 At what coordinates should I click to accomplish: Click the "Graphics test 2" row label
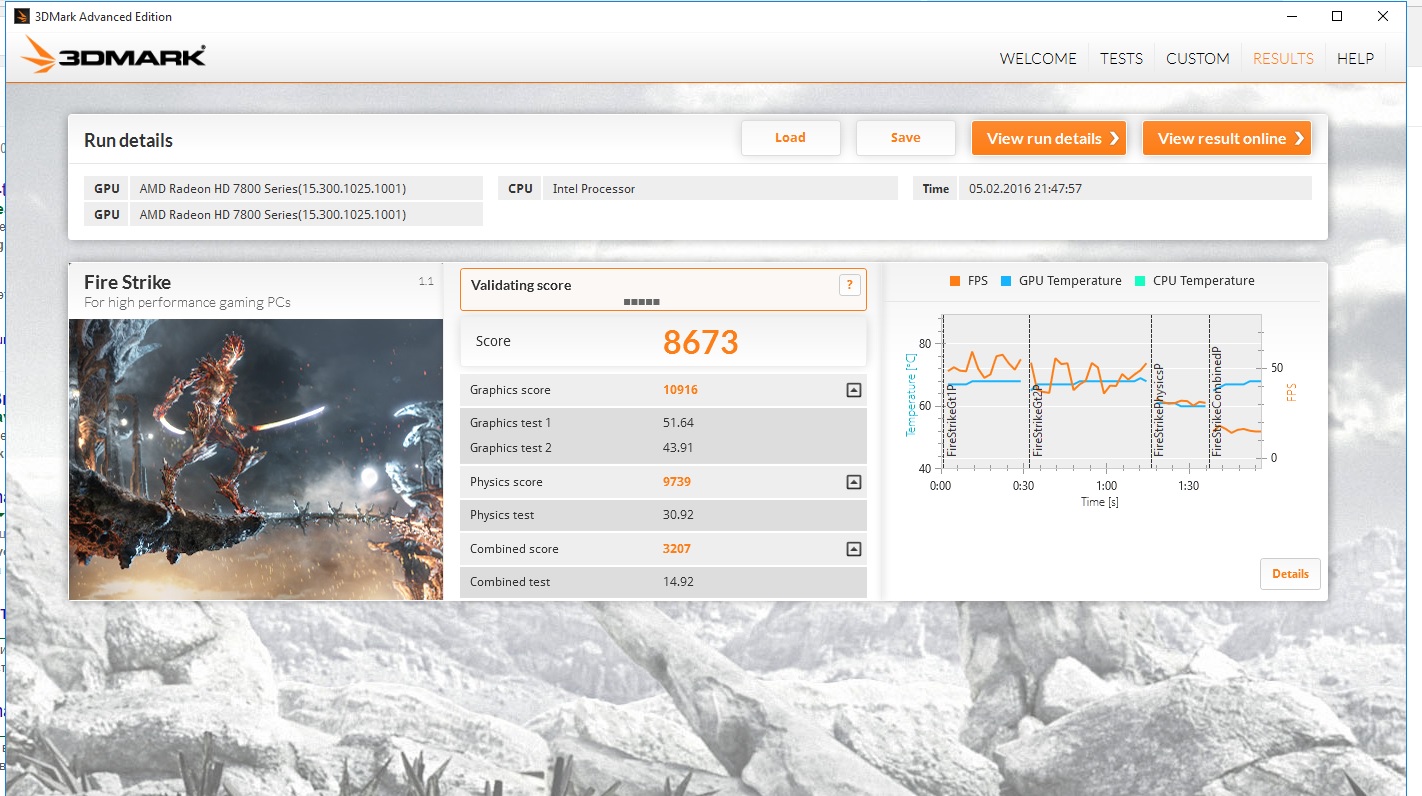tap(511, 448)
